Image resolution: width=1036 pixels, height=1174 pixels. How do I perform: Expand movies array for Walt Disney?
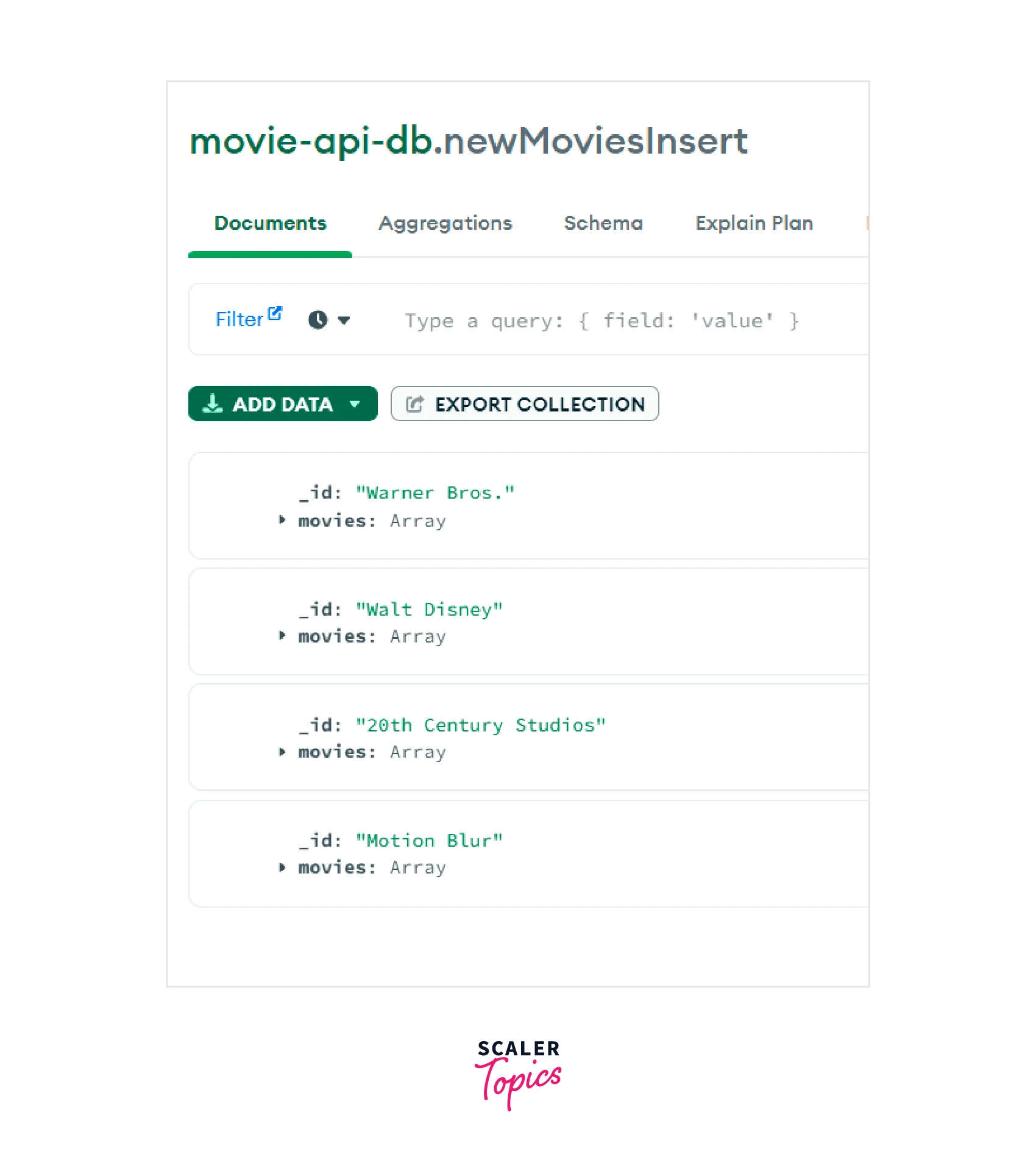click(x=282, y=636)
